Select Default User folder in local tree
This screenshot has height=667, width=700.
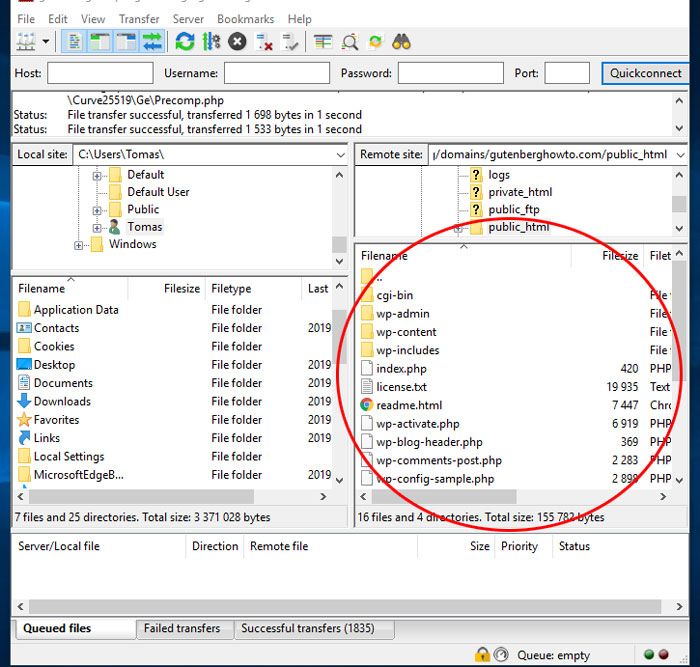158,192
